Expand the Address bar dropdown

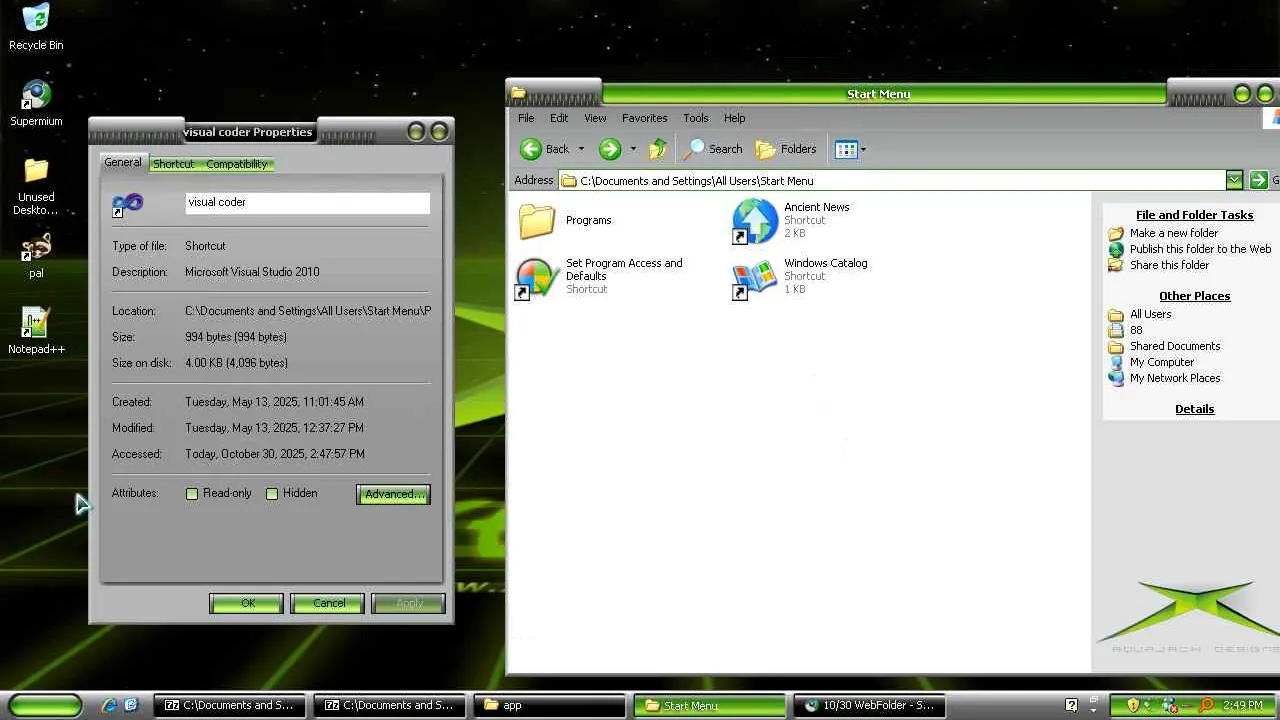pyautogui.click(x=1234, y=180)
